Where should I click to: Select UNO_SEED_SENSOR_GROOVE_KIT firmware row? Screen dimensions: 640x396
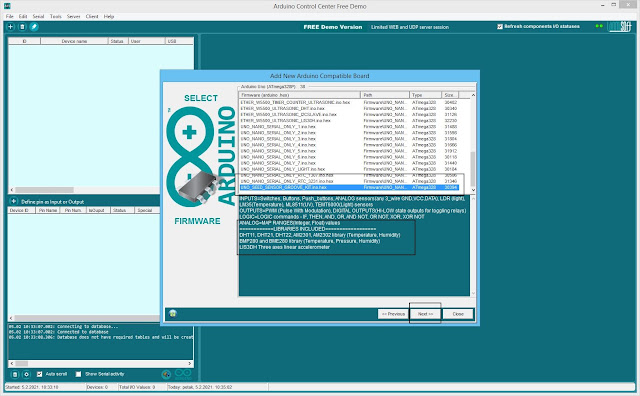point(349,187)
